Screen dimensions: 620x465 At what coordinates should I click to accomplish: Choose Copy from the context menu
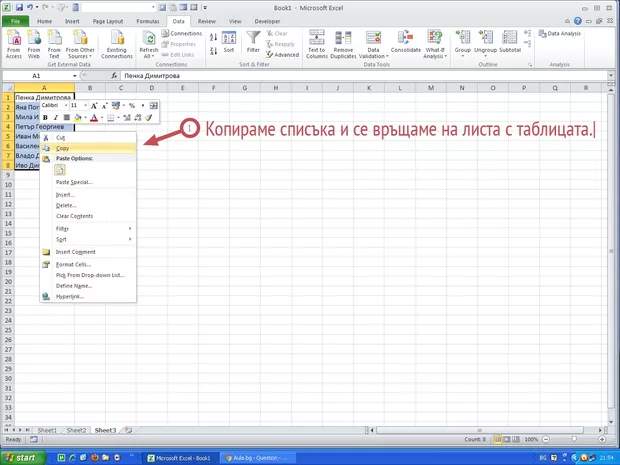point(63,148)
